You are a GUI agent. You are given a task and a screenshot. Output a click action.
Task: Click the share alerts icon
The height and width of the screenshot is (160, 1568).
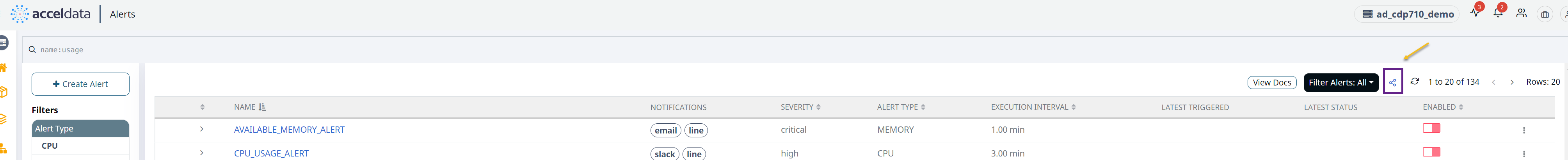point(1393,82)
